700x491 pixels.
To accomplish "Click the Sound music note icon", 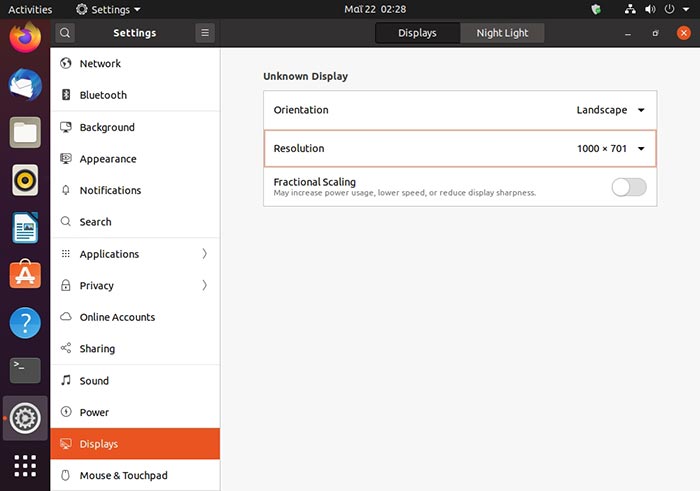I will (66, 380).
